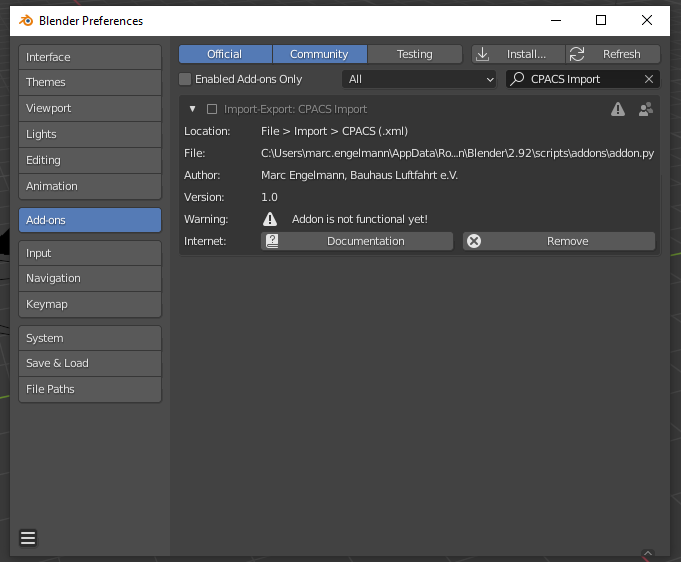Click the community people icon on add-on row
The height and width of the screenshot is (562, 681).
[x=646, y=109]
